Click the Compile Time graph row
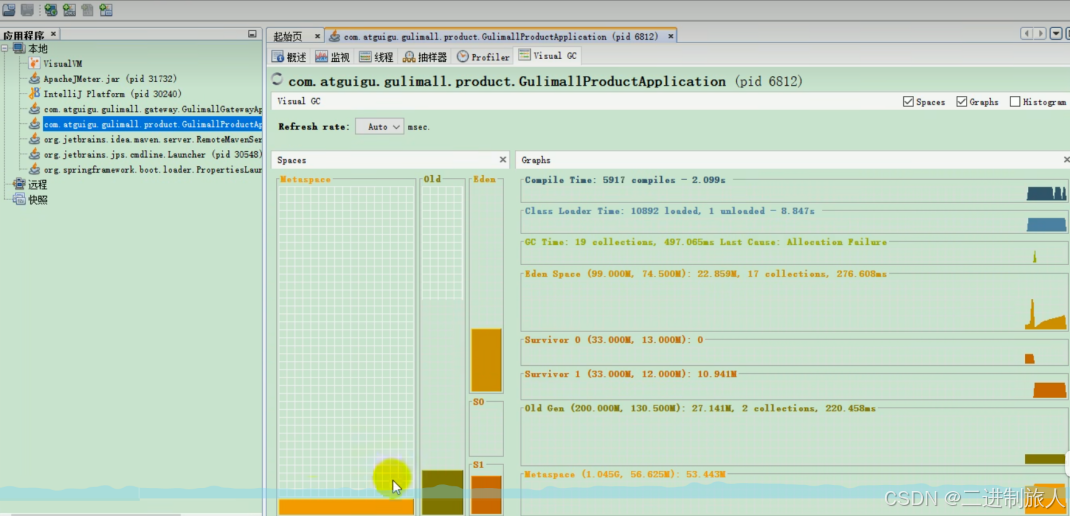The width and height of the screenshot is (1070, 516). click(x=794, y=189)
